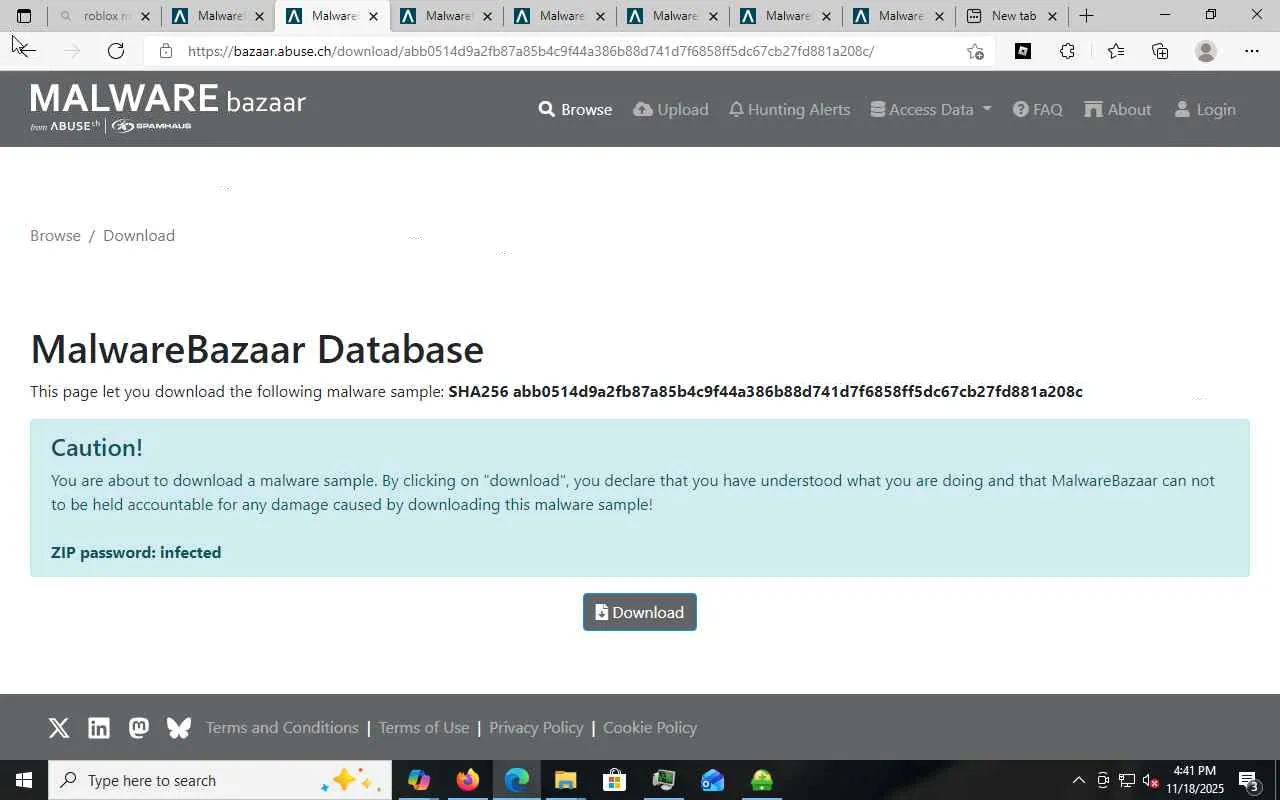This screenshot has width=1280, height=800.
Task: Open Firefox from the taskbar
Action: pos(467,780)
